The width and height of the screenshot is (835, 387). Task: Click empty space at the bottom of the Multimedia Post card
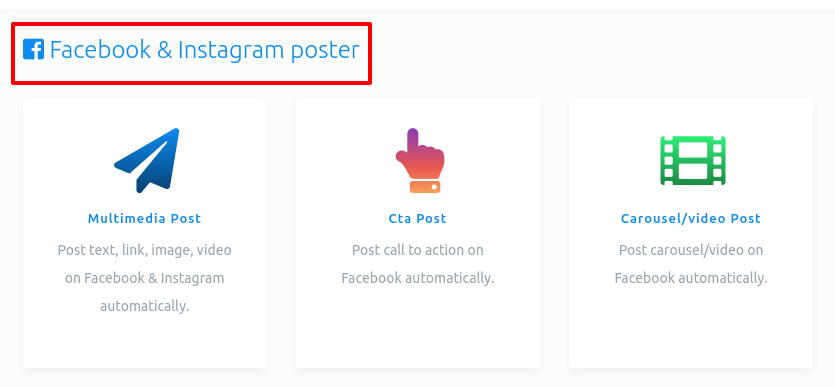[144, 343]
